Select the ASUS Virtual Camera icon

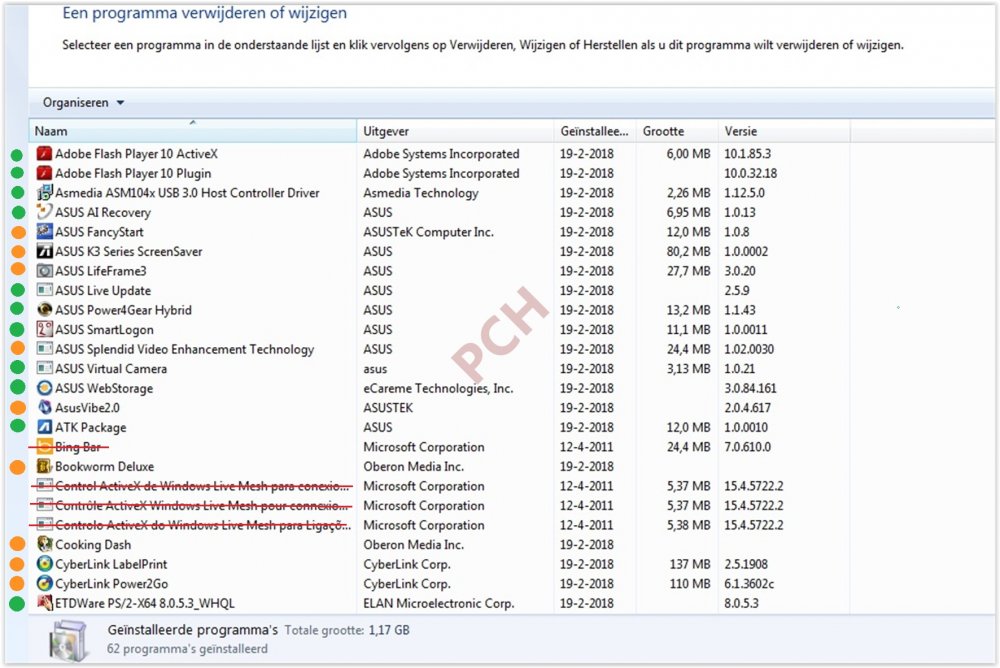[x=44, y=369]
